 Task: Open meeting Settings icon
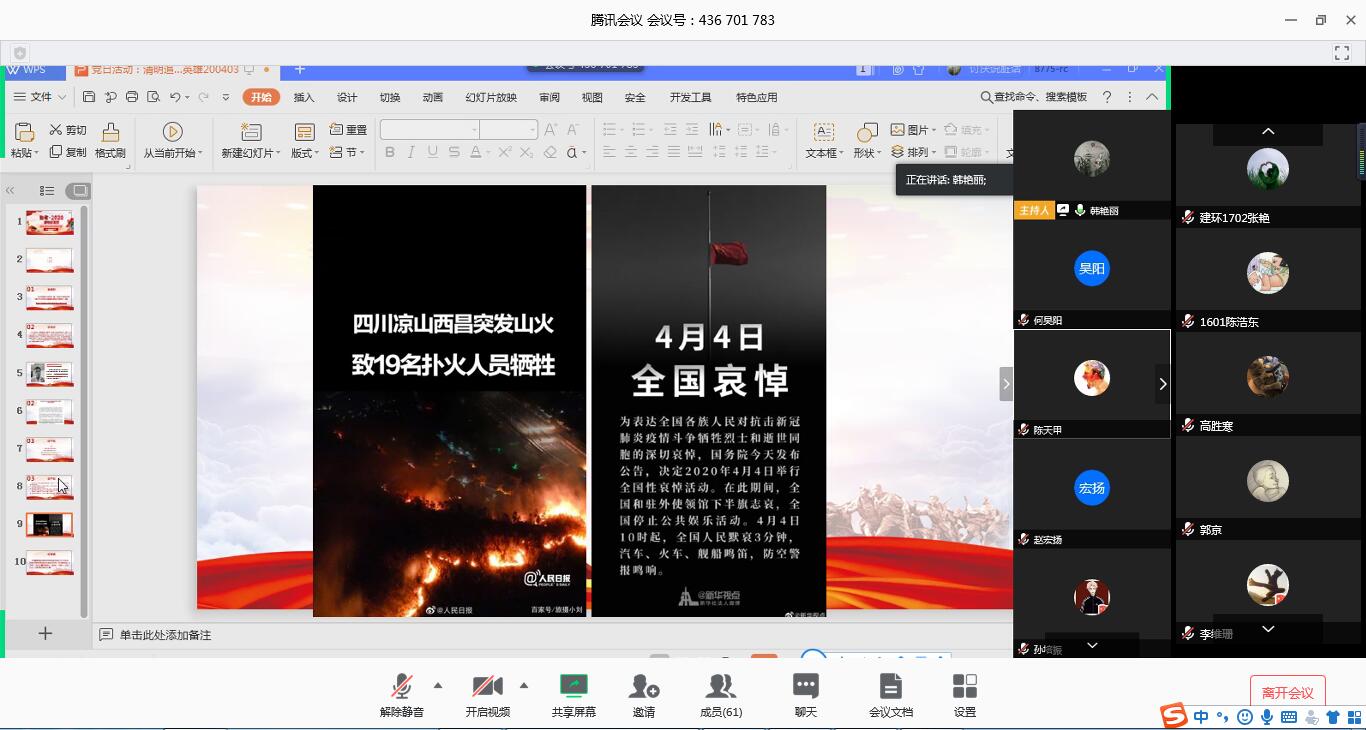pyautogui.click(x=964, y=687)
